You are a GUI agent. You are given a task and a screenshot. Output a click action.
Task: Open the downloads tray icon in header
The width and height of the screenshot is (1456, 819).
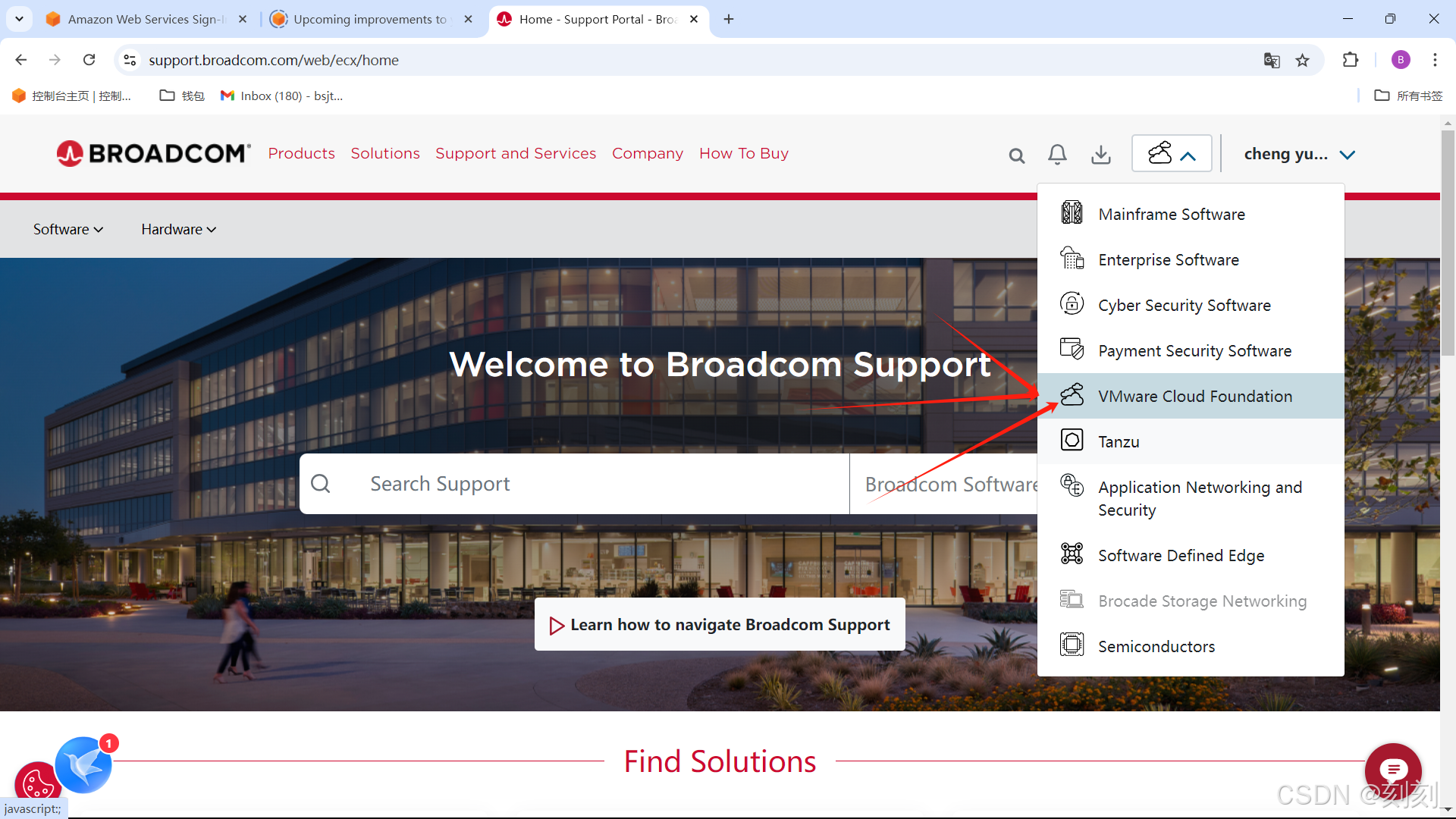point(1101,155)
